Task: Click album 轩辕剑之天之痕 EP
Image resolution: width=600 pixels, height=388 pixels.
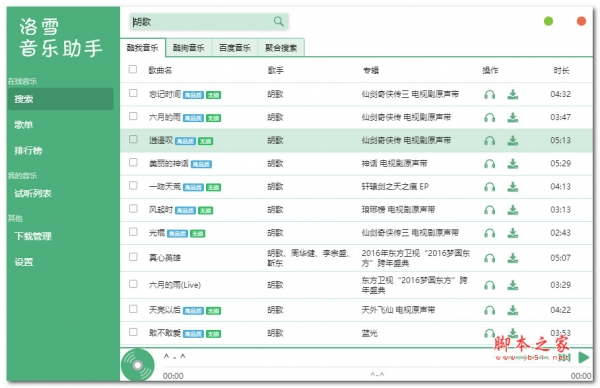Action: pos(395,186)
